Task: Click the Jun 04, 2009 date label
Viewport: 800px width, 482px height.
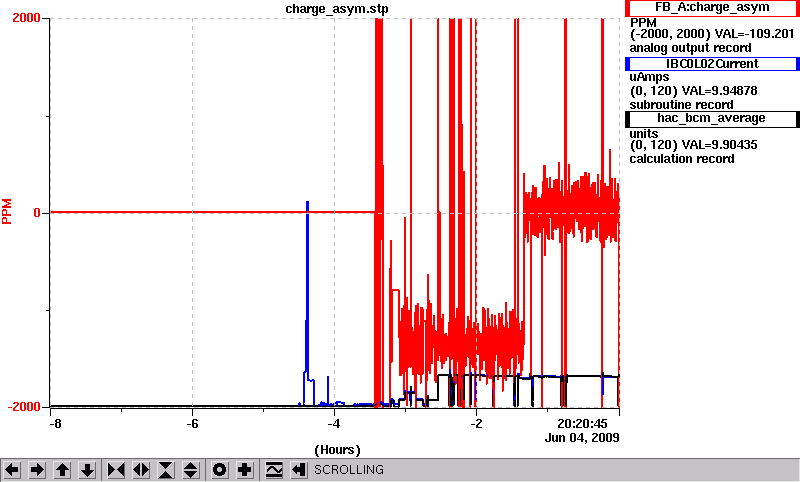Action: tap(582, 438)
